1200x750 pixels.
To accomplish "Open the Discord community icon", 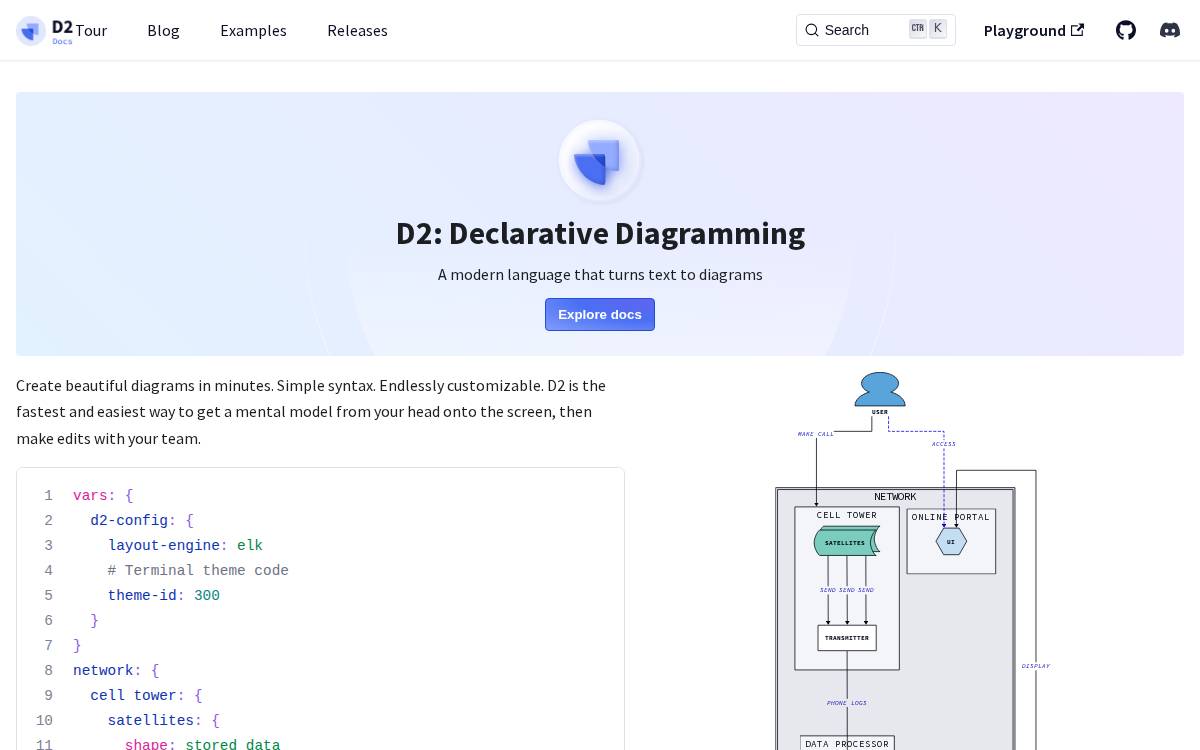I will (1170, 30).
